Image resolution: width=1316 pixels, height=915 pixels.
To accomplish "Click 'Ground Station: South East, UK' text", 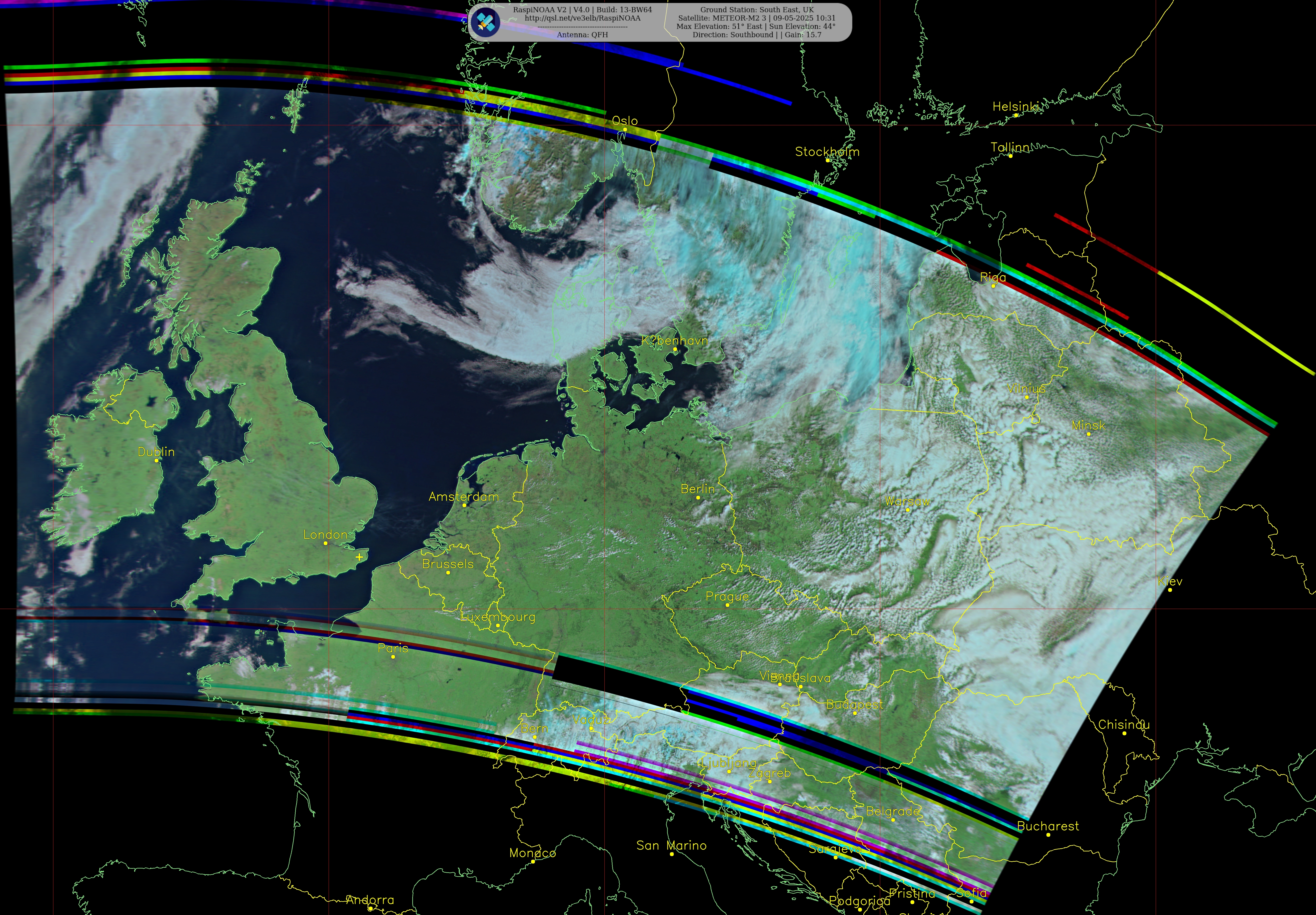I will point(757,10).
